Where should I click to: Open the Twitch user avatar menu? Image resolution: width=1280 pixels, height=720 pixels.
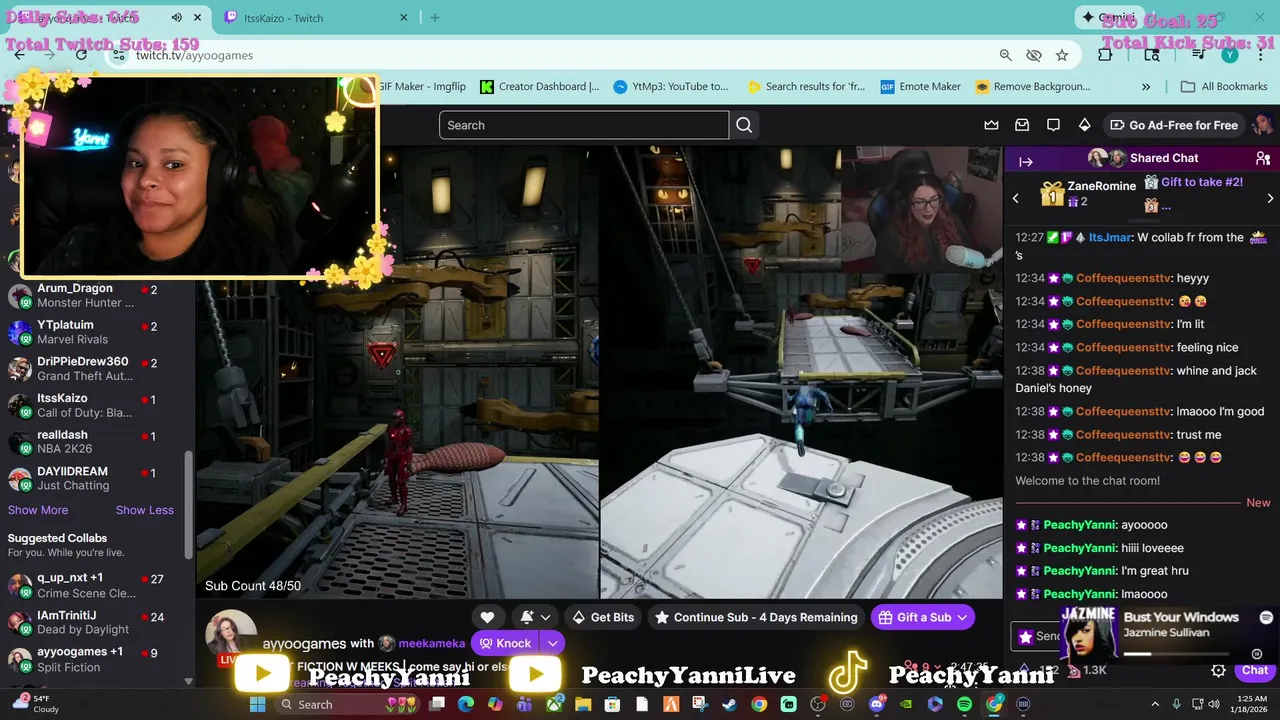click(1263, 125)
